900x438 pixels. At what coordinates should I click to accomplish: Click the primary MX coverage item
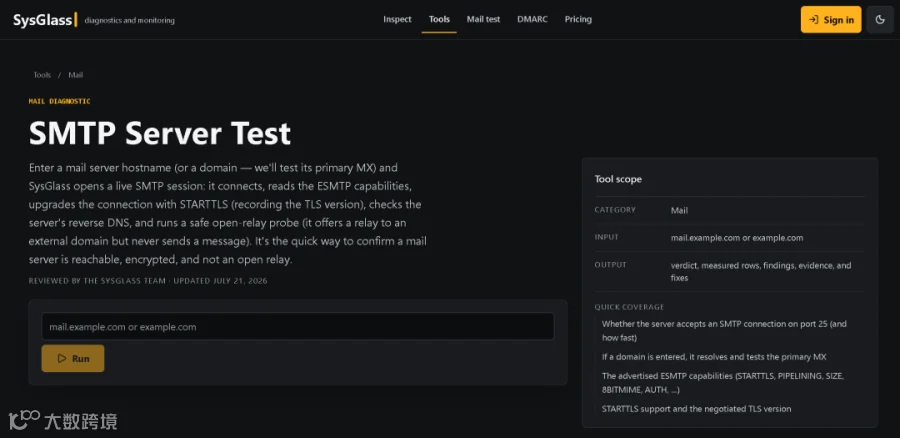point(714,357)
